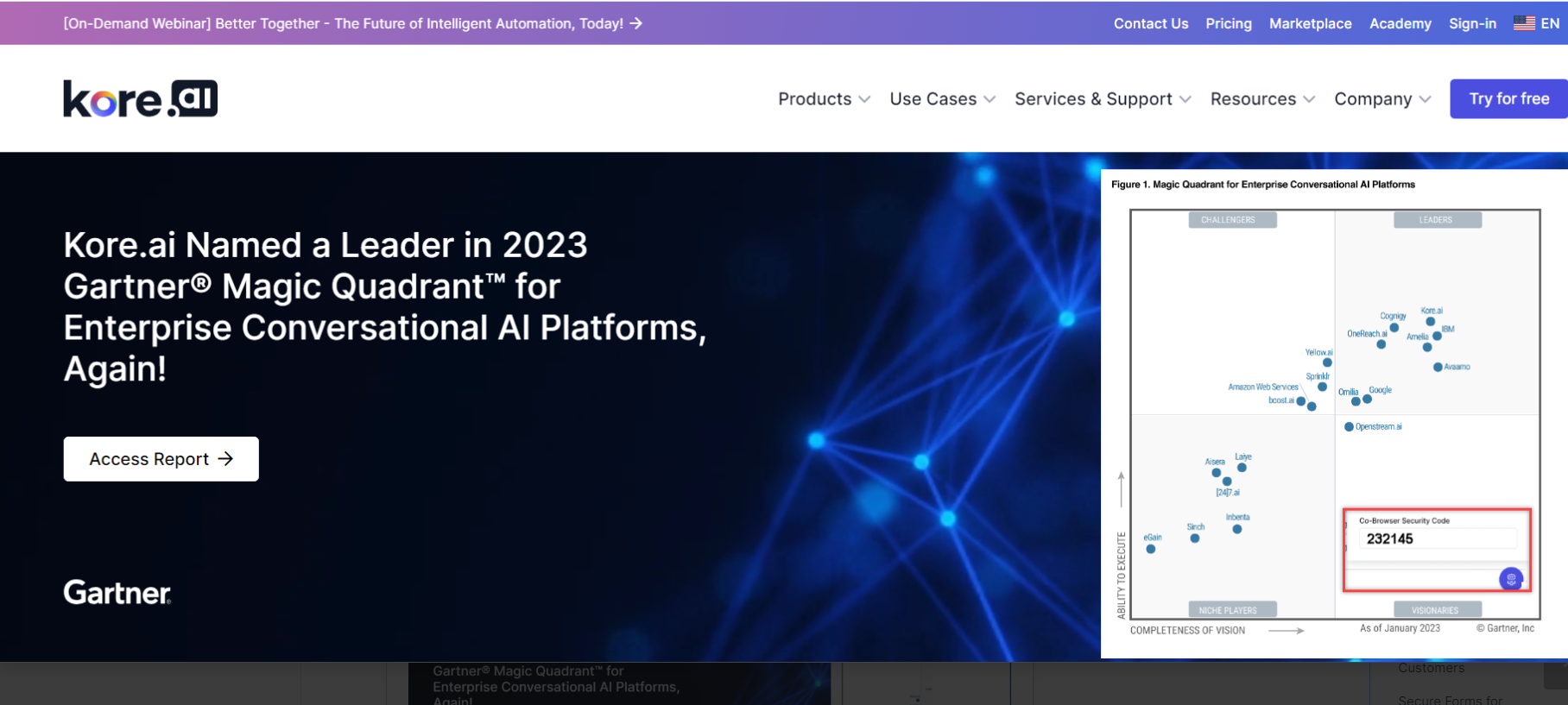Open the Resources dropdown
1568x705 pixels.
pyautogui.click(x=1262, y=99)
